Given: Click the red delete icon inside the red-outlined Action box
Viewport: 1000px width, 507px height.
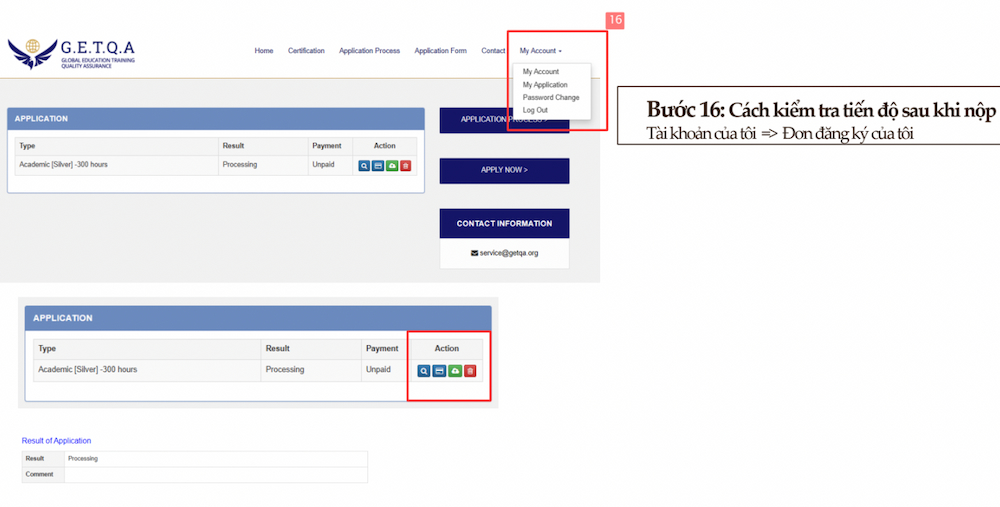Looking at the screenshot, I should (470, 371).
